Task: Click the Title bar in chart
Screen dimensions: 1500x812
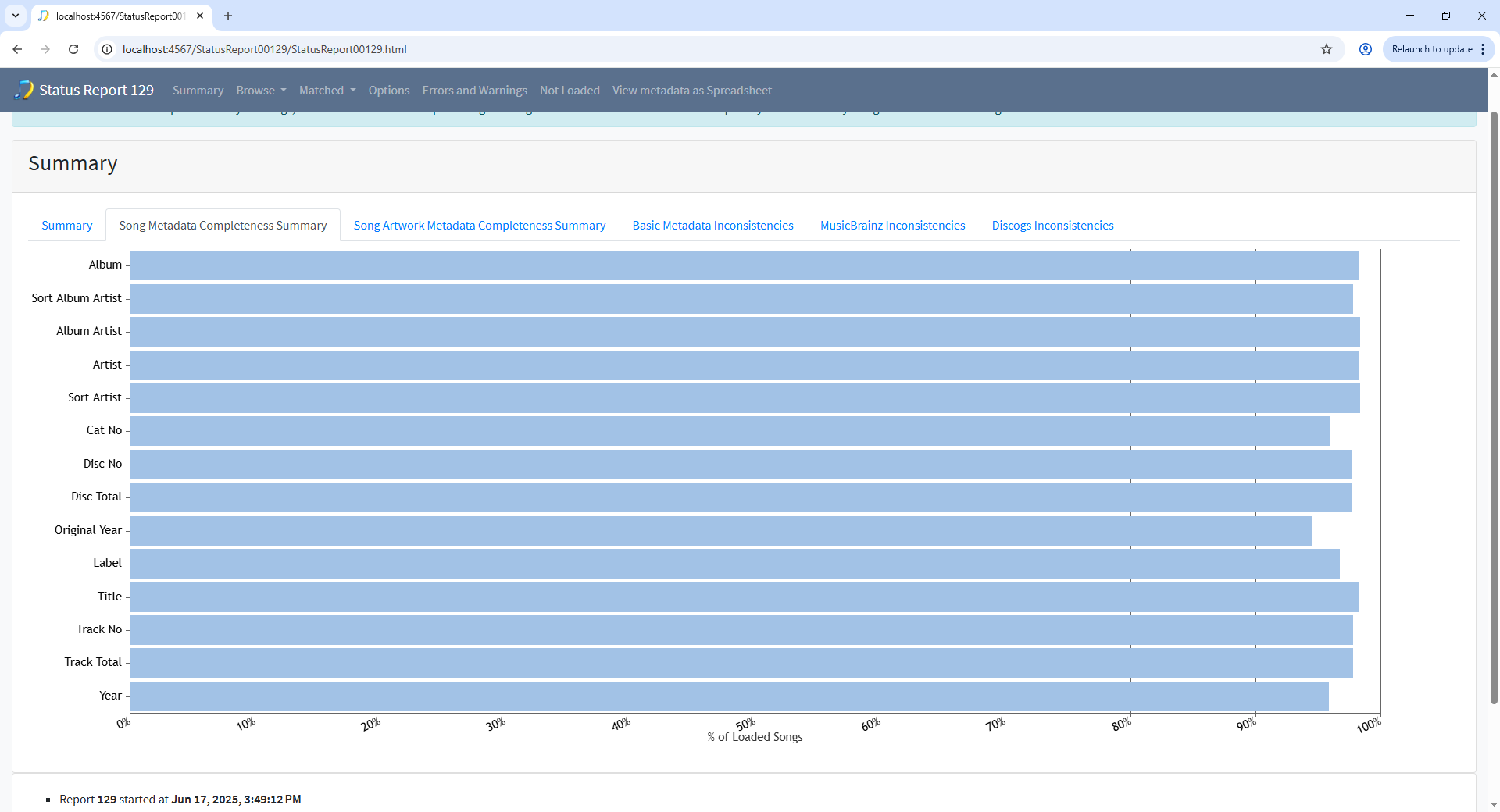Action: (x=745, y=597)
